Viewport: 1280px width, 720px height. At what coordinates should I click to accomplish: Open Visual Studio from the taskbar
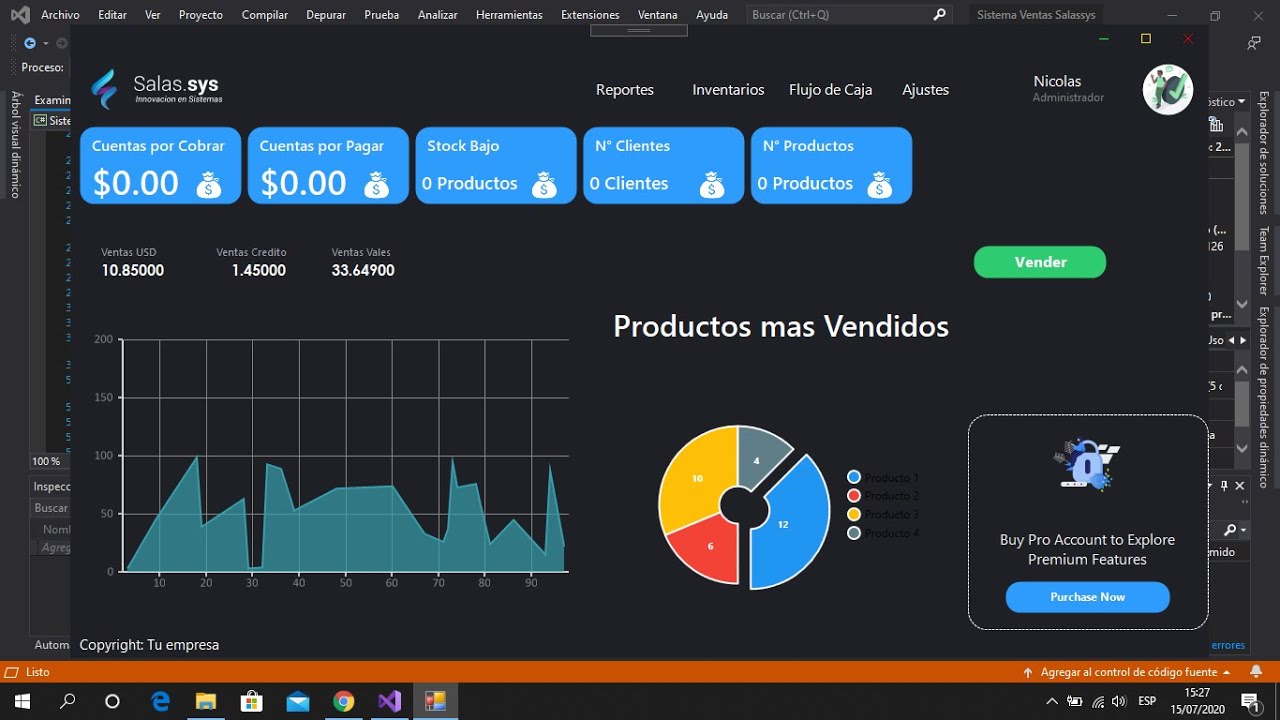coord(389,701)
